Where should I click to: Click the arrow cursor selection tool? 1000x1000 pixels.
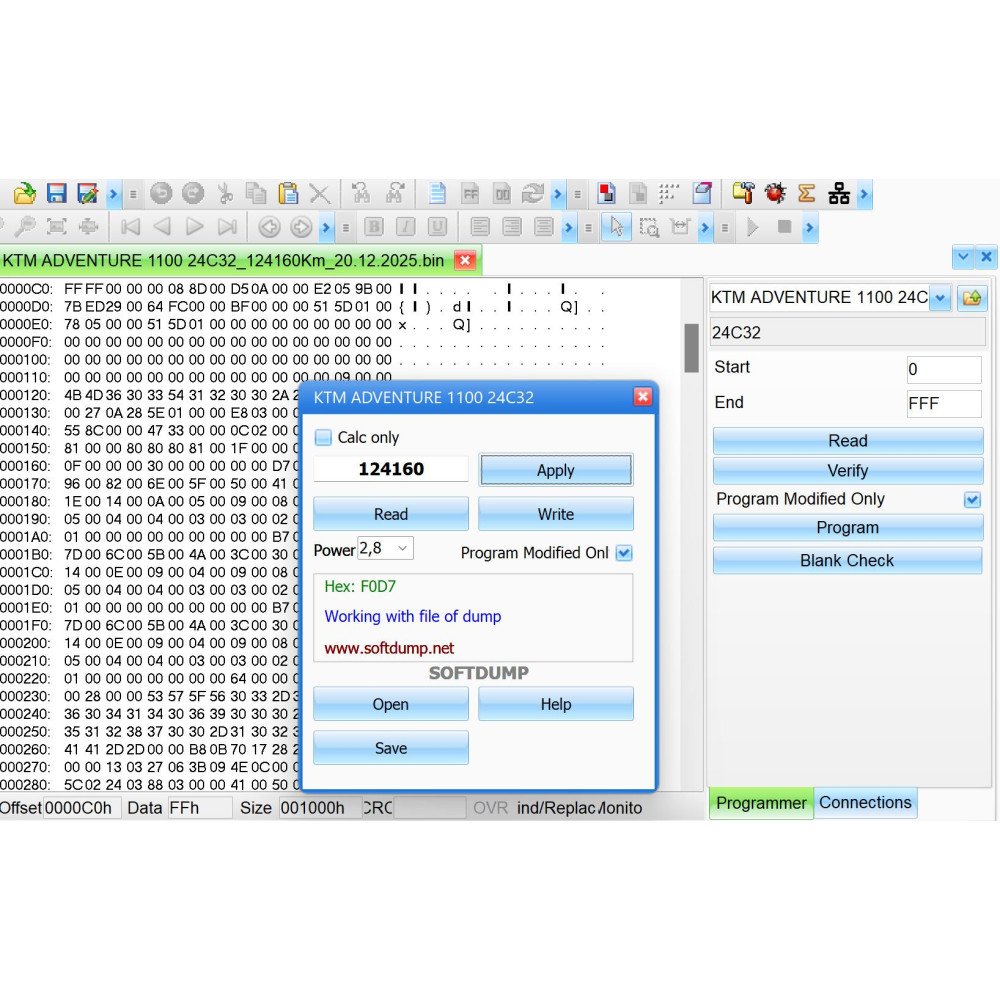click(x=616, y=227)
